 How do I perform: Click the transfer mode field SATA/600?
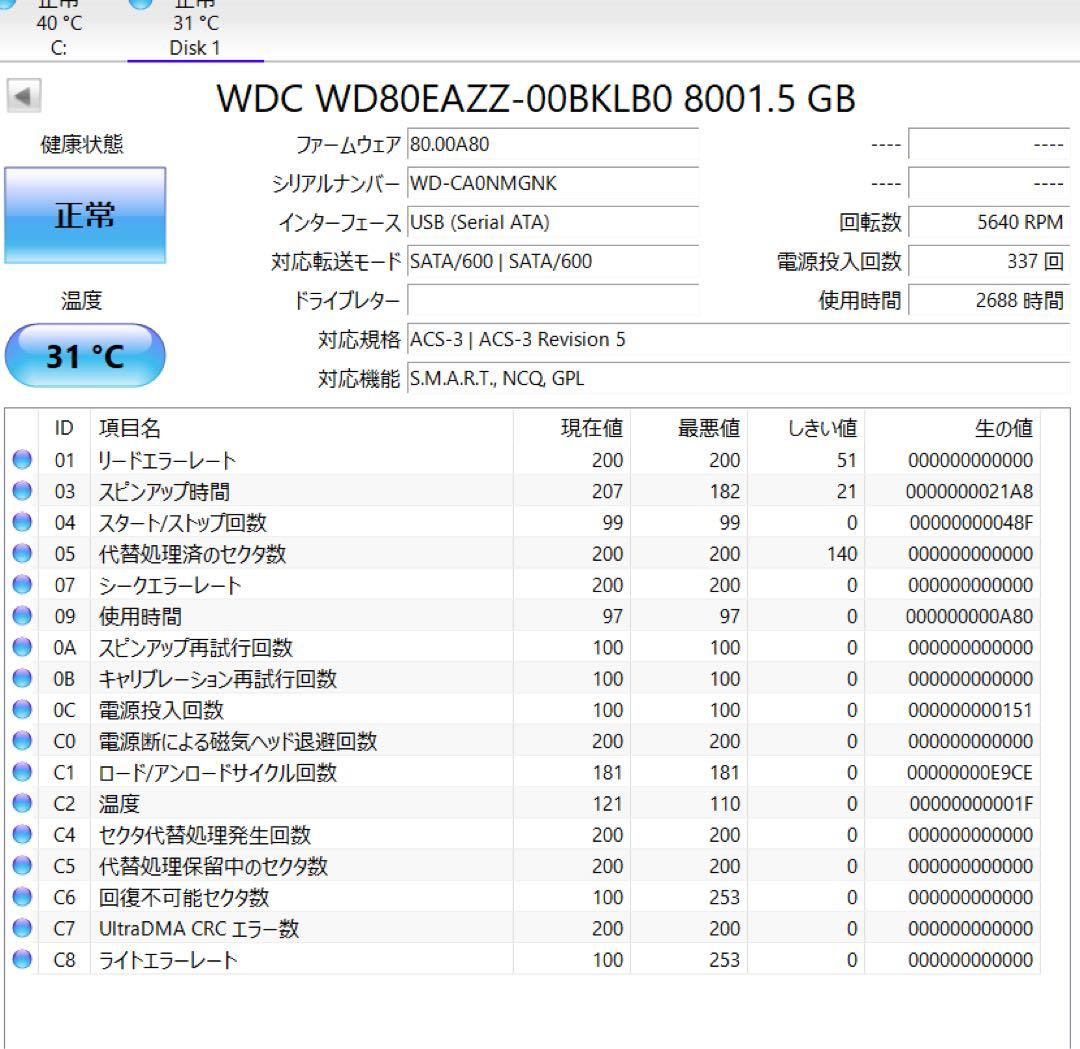(552, 262)
